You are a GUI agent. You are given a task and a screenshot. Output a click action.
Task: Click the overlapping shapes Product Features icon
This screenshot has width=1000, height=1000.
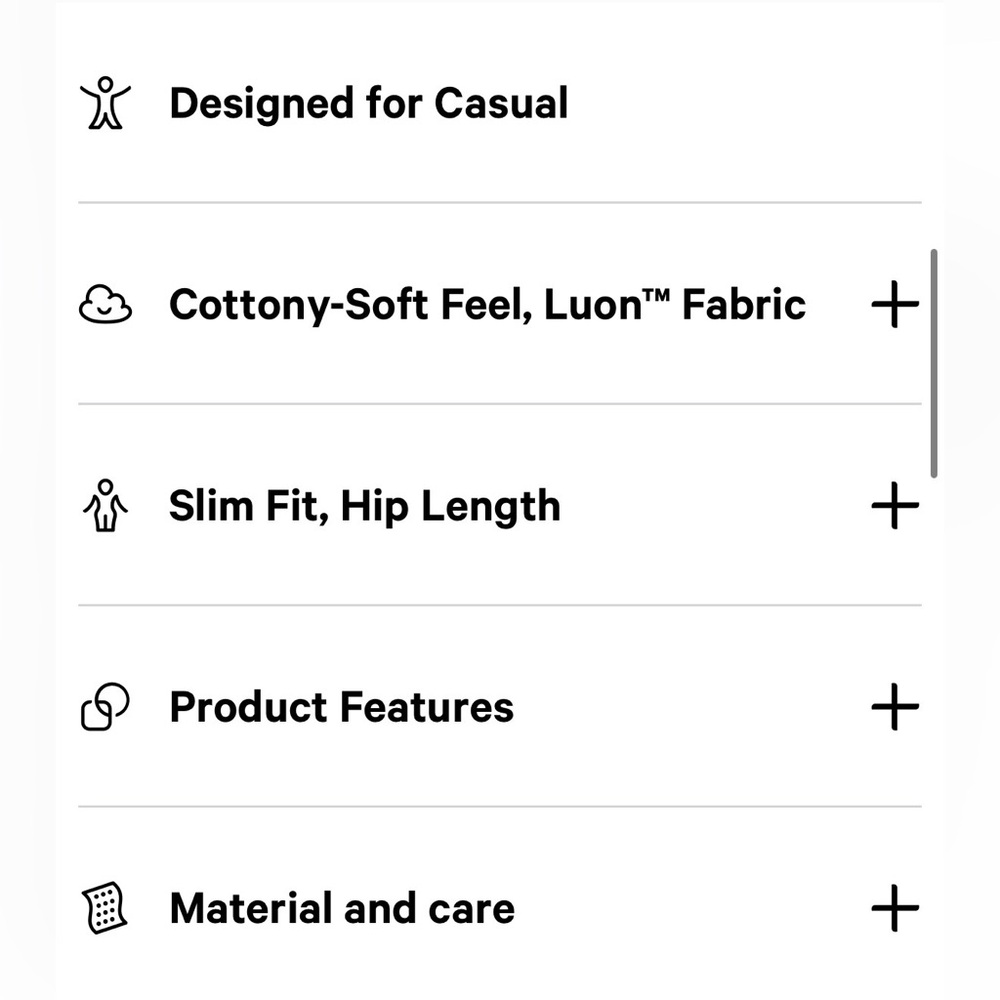[105, 707]
